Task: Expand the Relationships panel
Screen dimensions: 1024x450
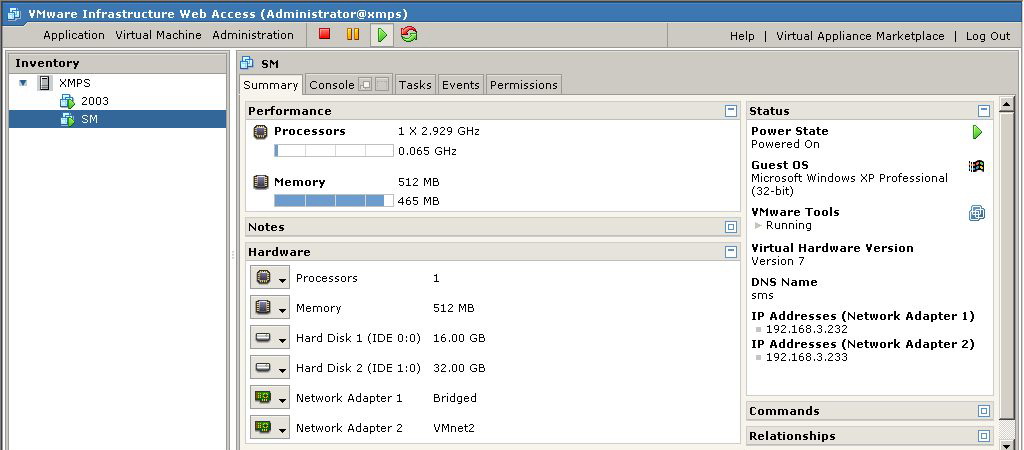Action: (984, 436)
